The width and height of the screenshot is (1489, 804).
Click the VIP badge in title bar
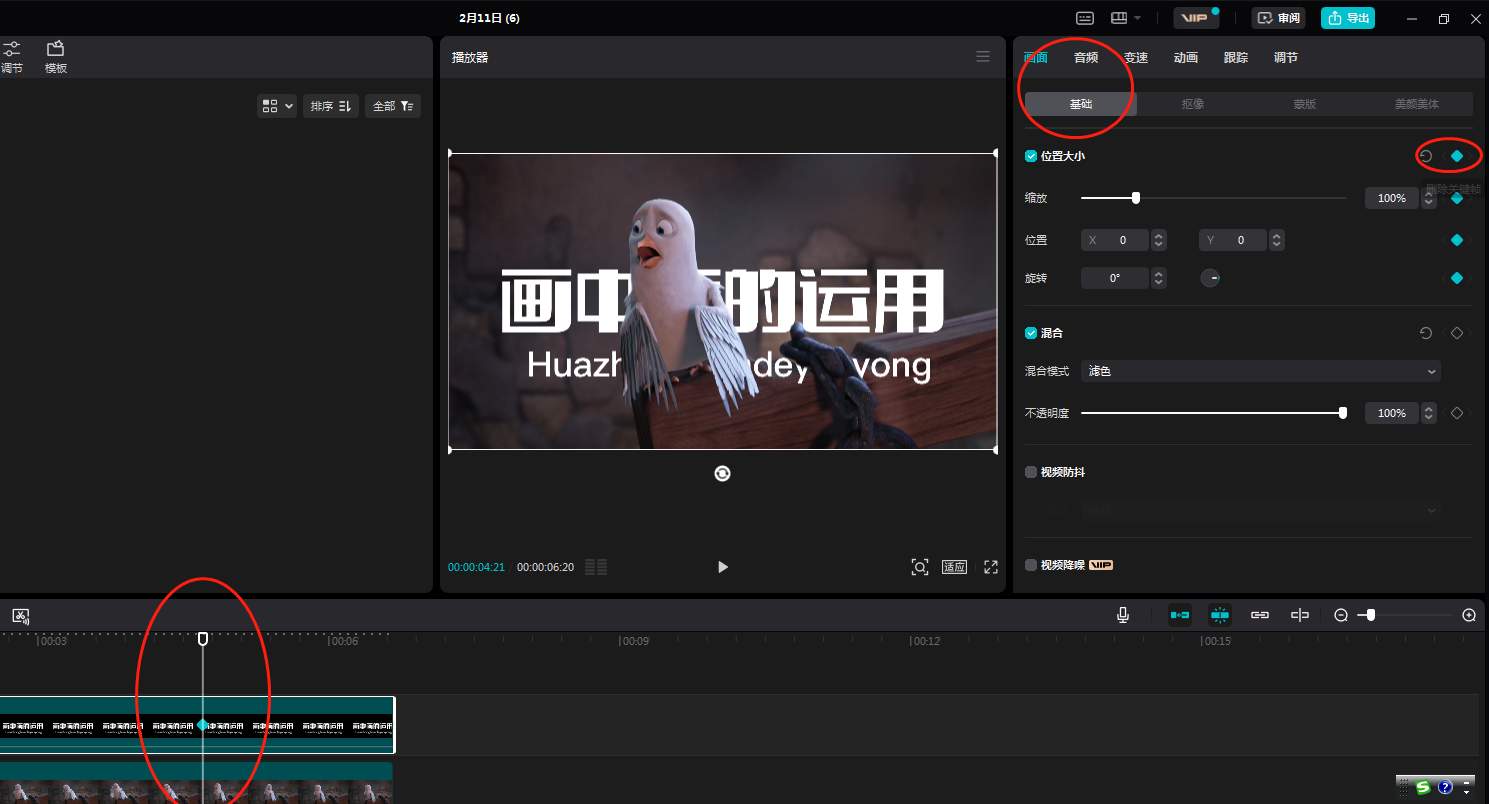[1195, 18]
